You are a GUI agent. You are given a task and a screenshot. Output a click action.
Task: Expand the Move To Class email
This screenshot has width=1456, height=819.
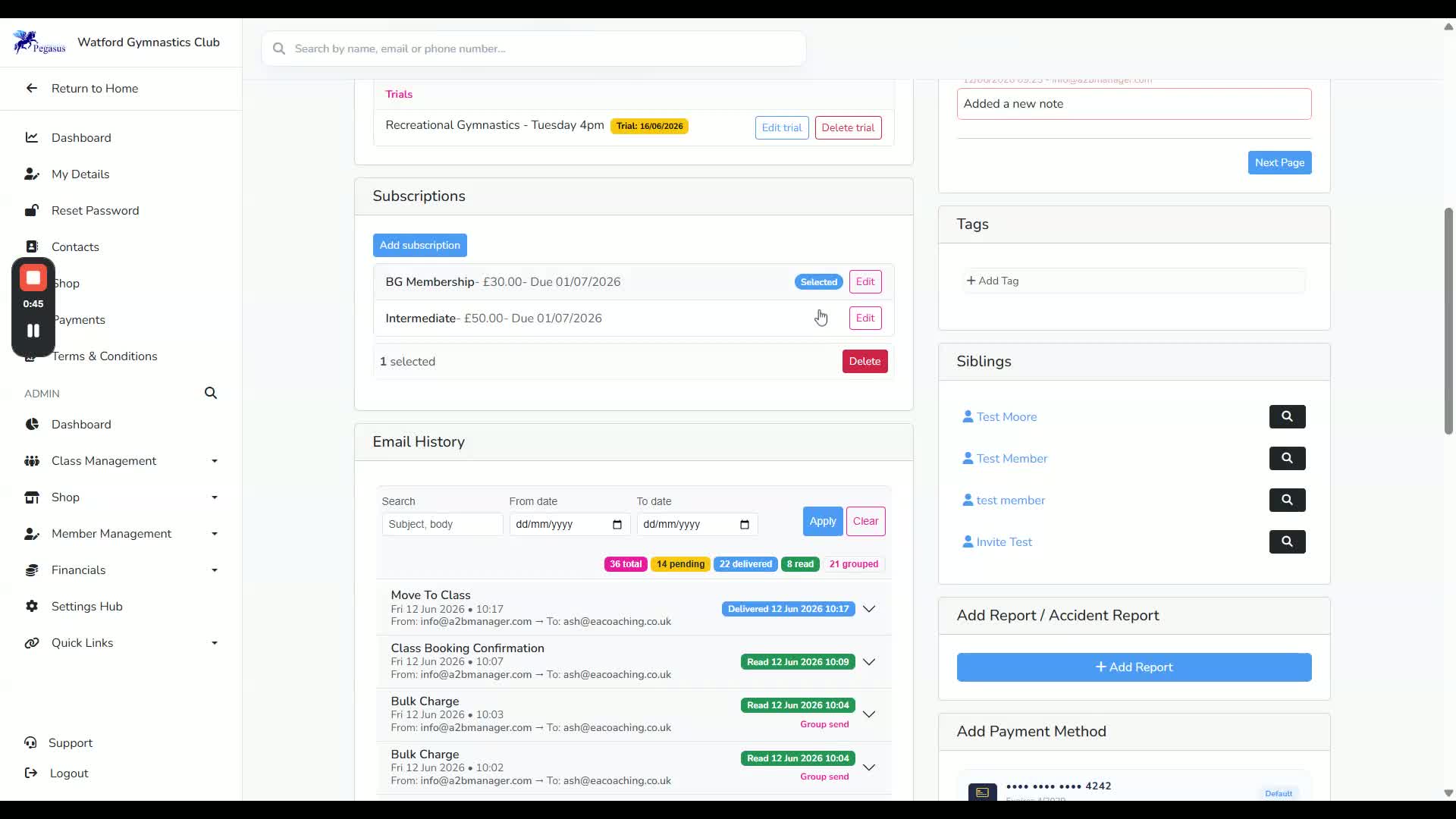(869, 609)
